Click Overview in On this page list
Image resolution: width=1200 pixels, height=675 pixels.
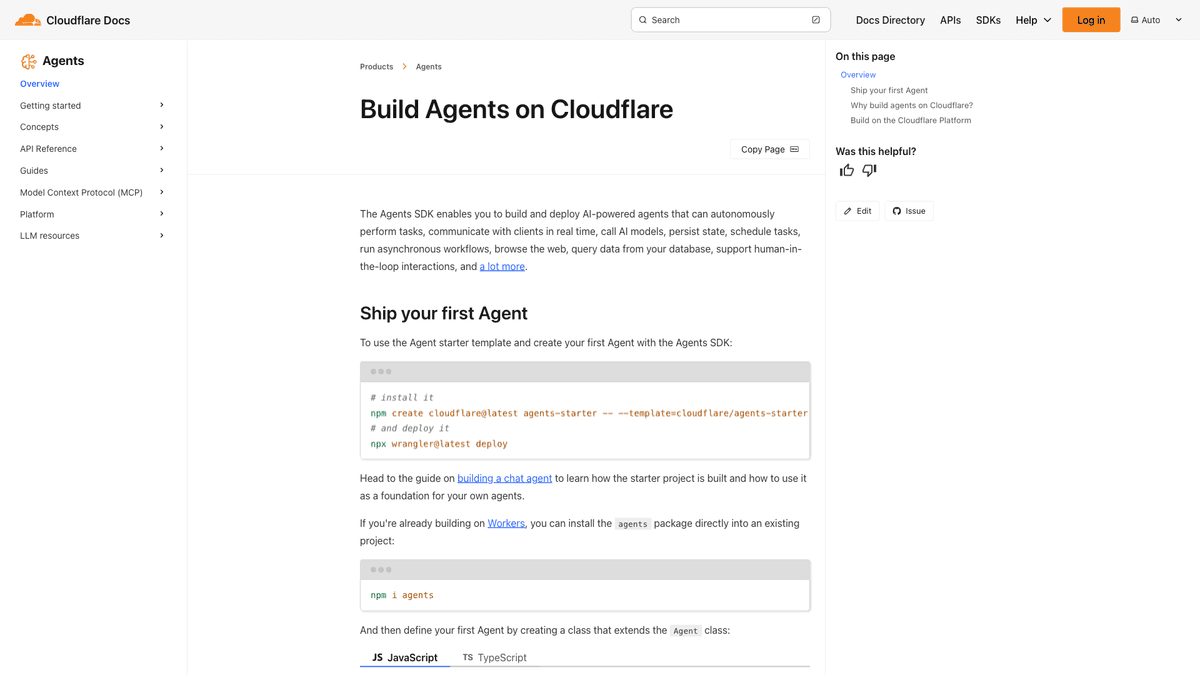tap(858, 75)
